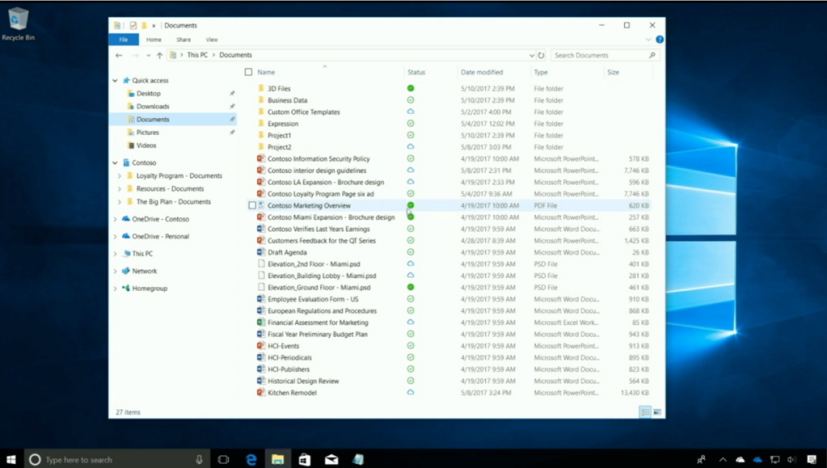Select Network in the navigation pane
This screenshot has height=468, width=827.
(145, 271)
